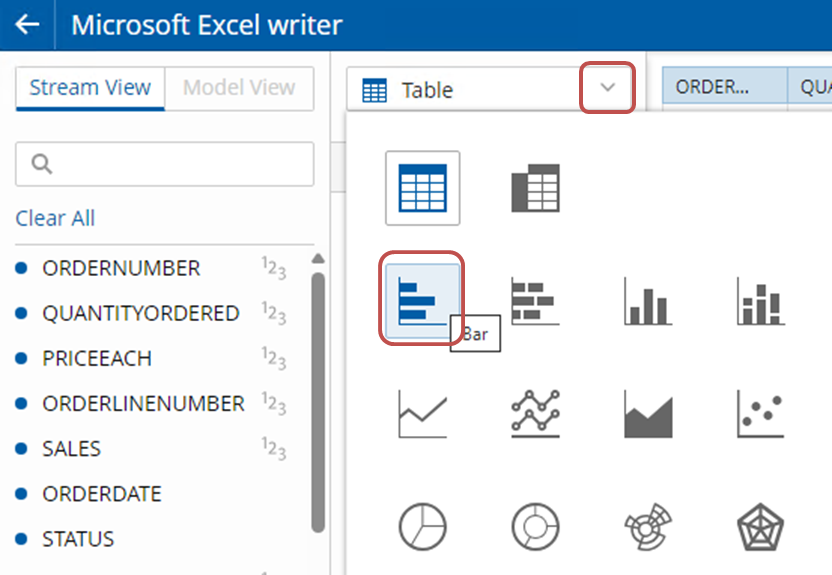Expand the Table chart type dropdown
Image resolution: width=832 pixels, height=575 pixels.
coord(608,88)
